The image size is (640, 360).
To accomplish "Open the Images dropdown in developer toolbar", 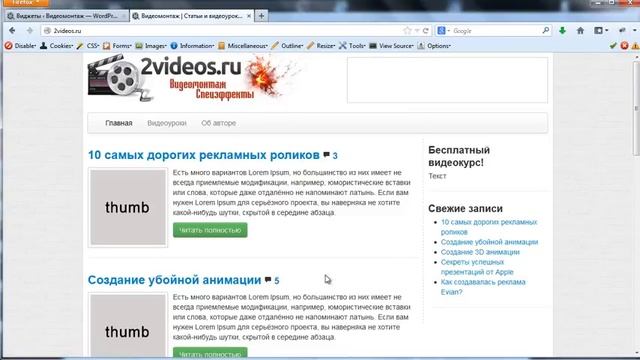I will pyautogui.click(x=151, y=46).
